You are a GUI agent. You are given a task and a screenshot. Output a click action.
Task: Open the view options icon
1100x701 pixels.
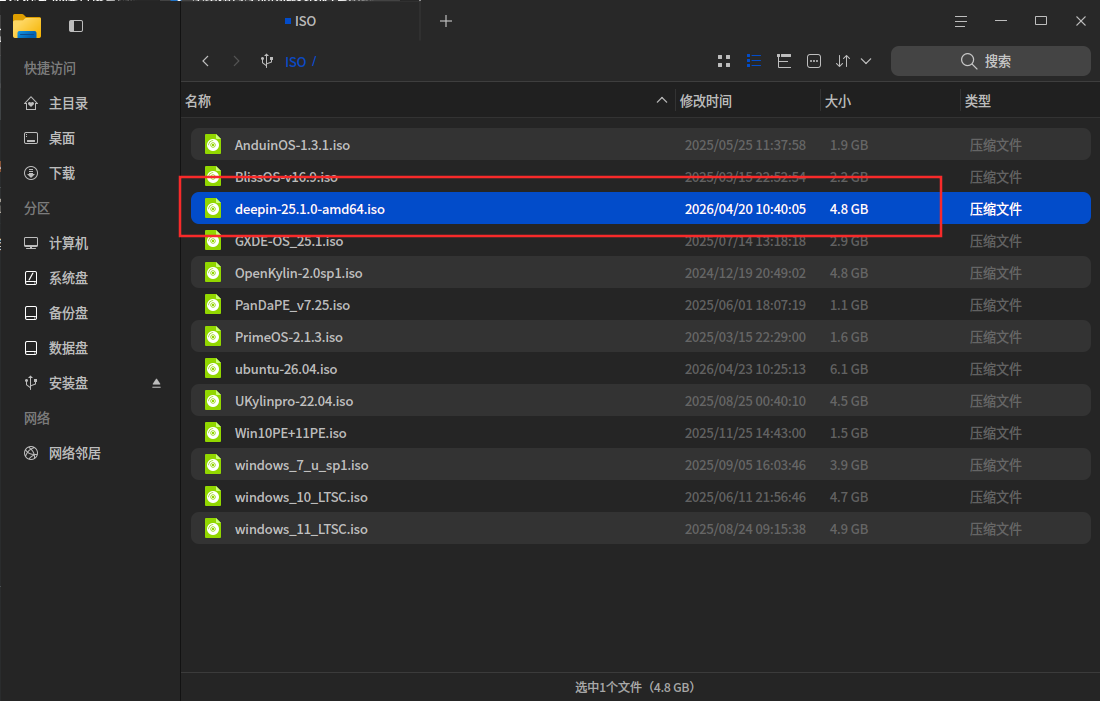tap(814, 61)
